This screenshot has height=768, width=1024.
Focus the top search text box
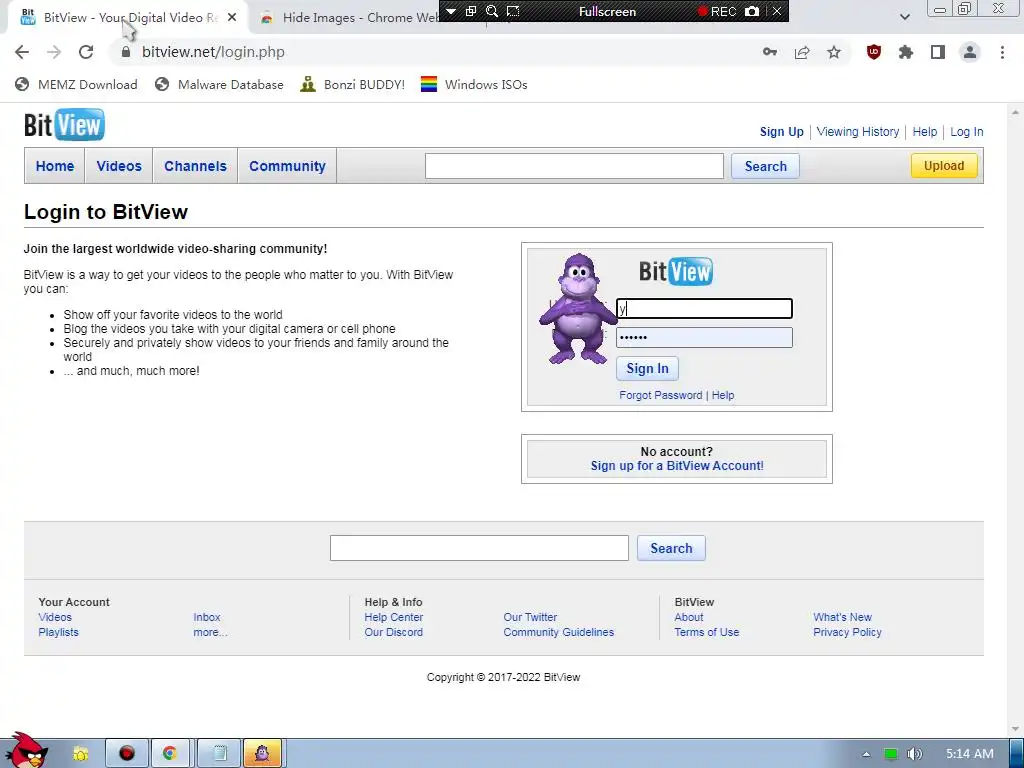pyautogui.click(x=574, y=166)
